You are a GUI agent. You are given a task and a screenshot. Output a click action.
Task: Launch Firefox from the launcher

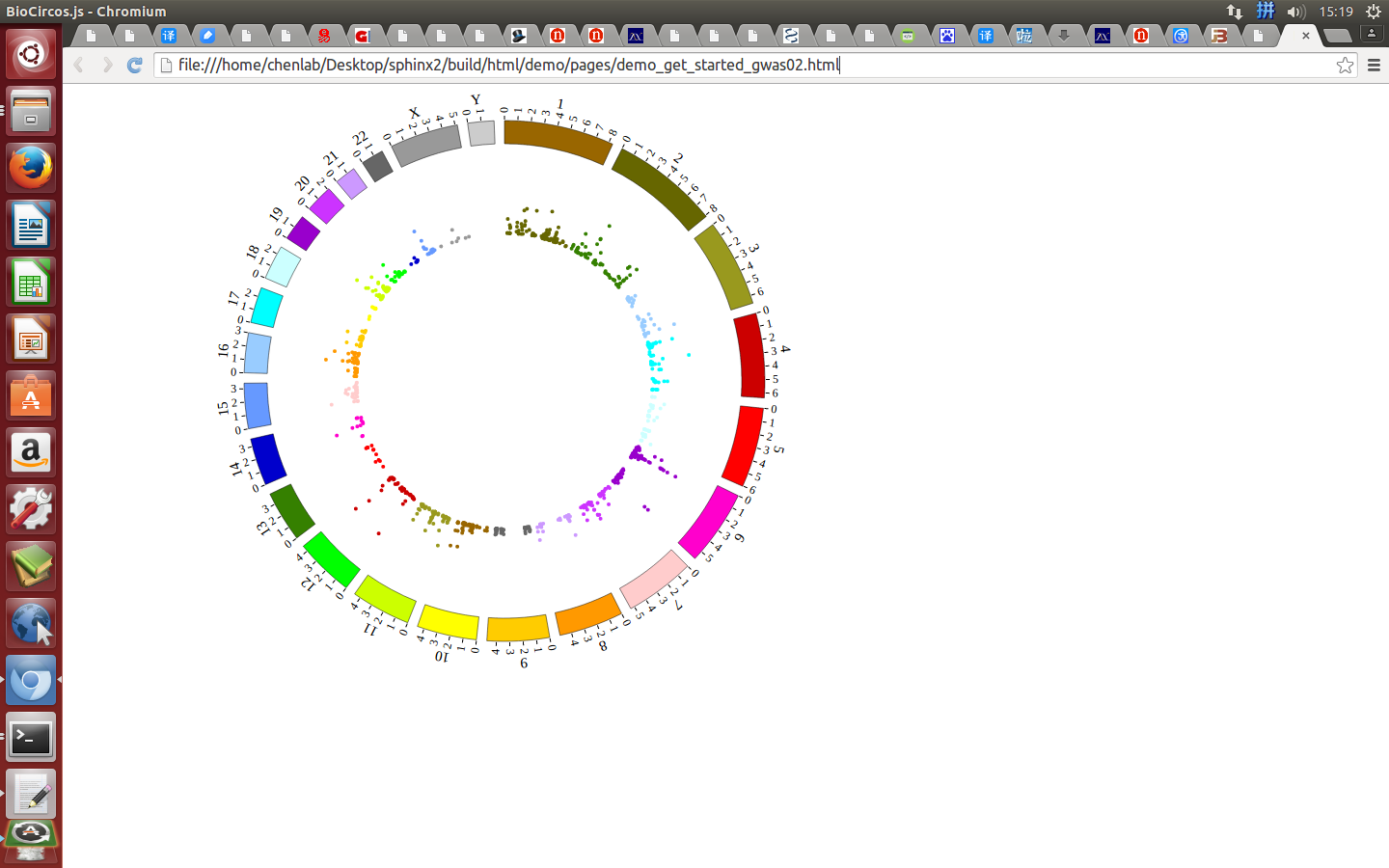tap(31, 167)
